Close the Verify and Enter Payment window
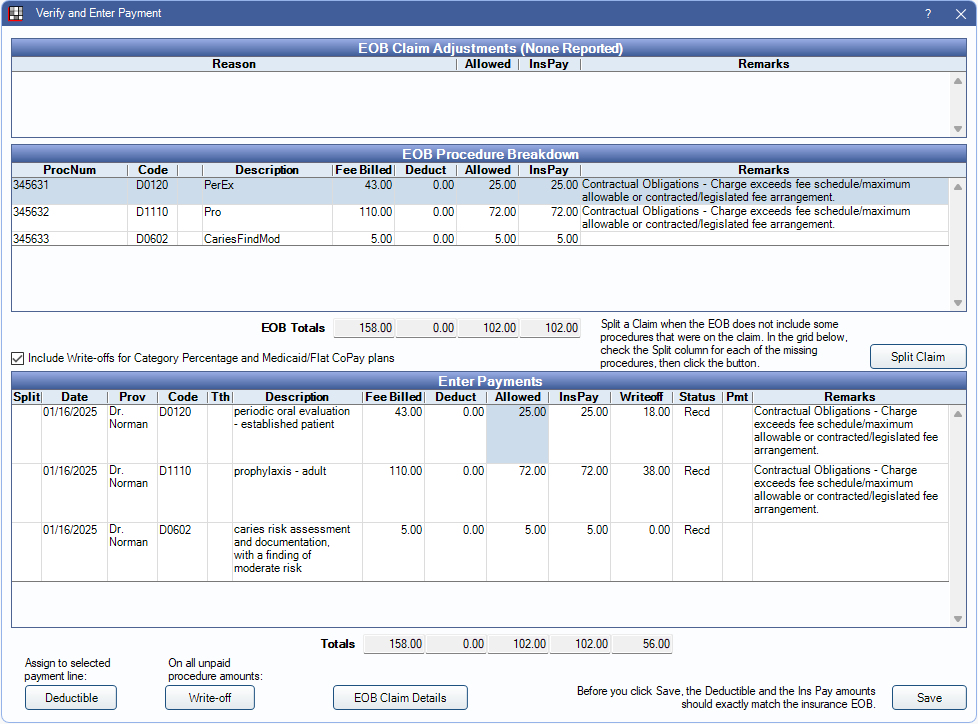The height and width of the screenshot is (724, 978). 960,13
